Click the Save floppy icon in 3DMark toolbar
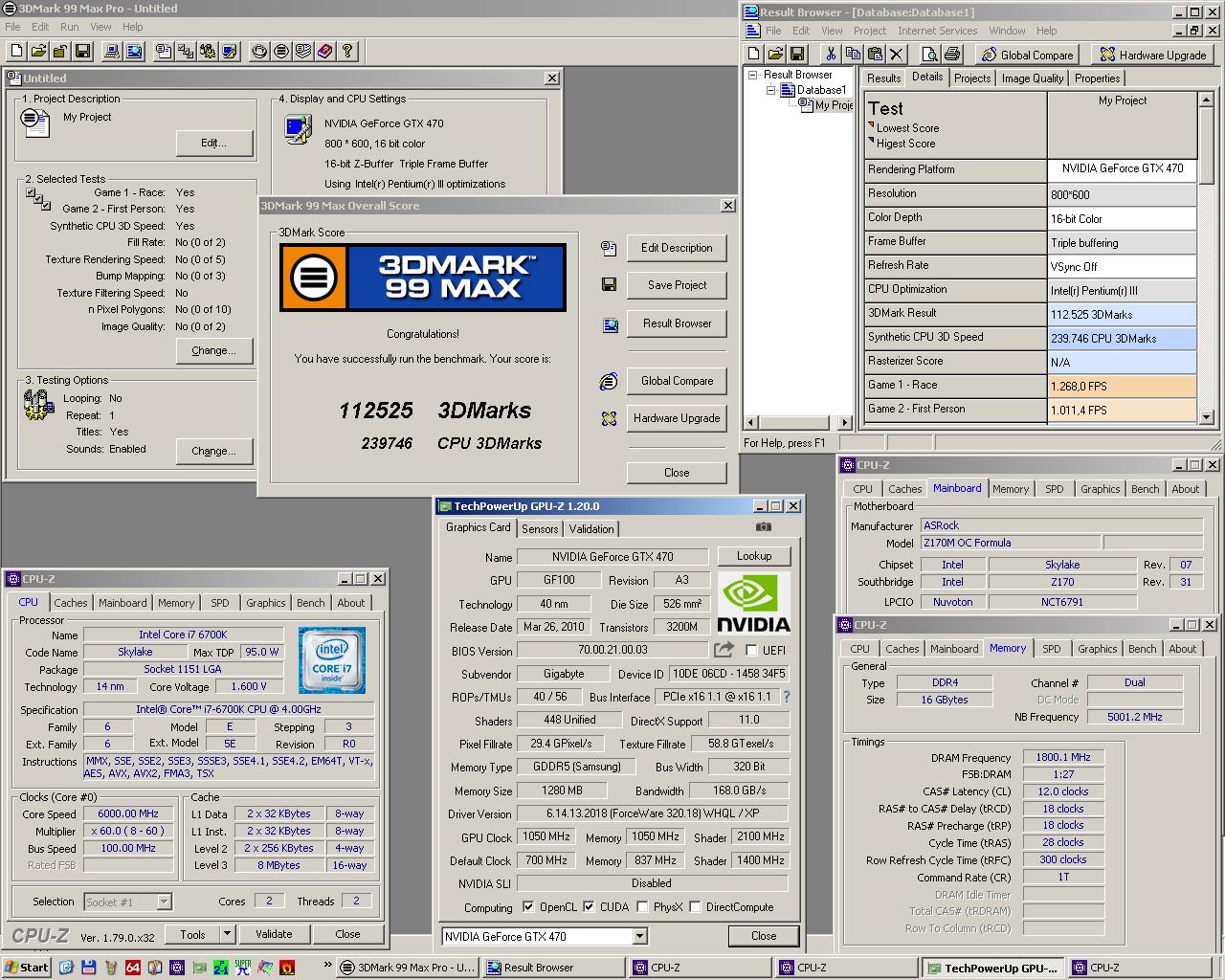1225x980 pixels. (x=82, y=51)
